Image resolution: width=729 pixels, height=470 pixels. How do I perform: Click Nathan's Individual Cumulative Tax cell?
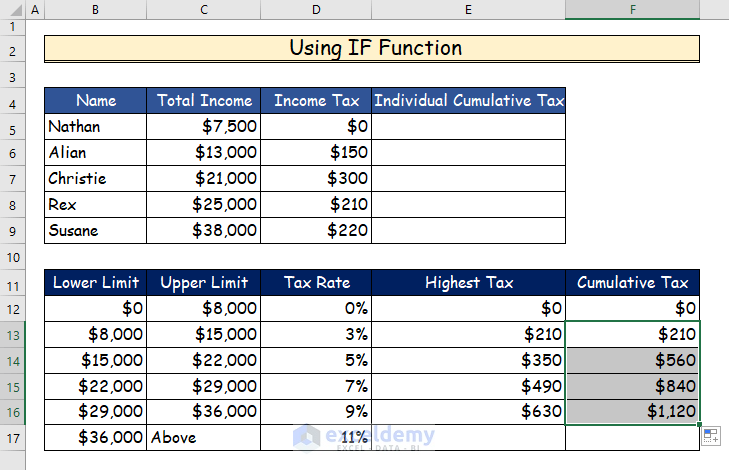pos(468,127)
